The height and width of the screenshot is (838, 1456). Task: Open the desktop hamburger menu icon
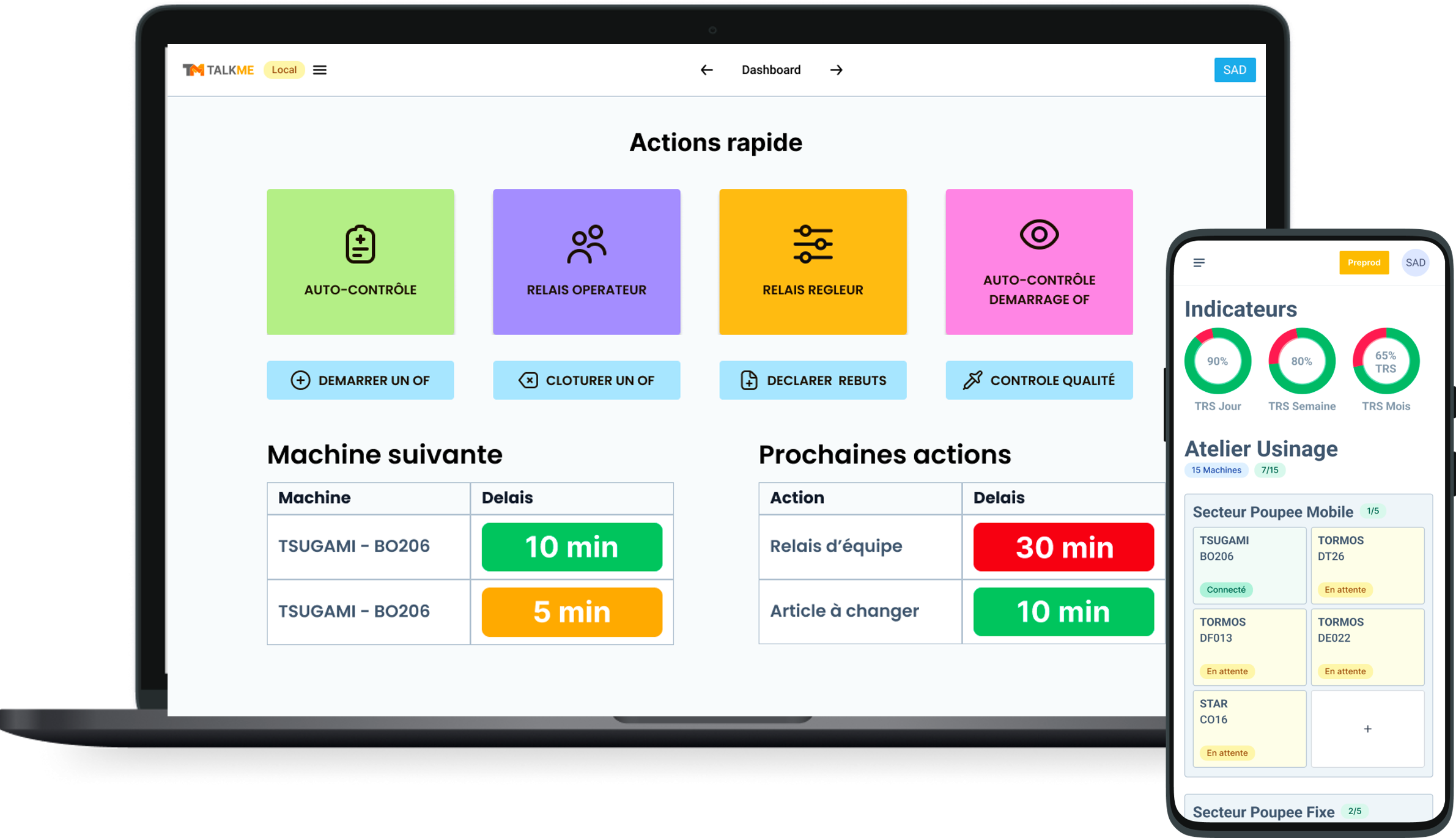click(x=320, y=70)
